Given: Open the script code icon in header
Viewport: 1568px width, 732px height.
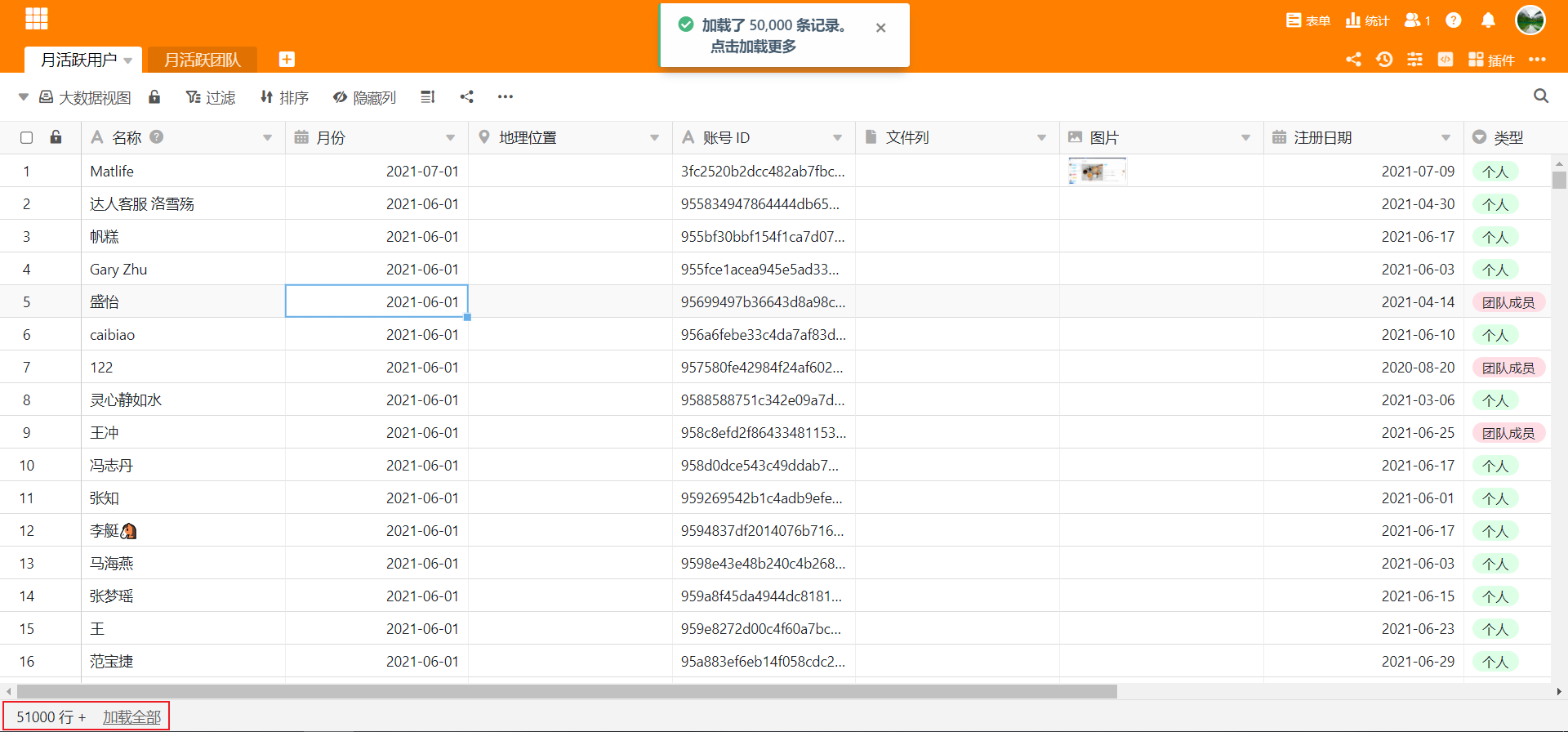Looking at the screenshot, I should (1445, 59).
